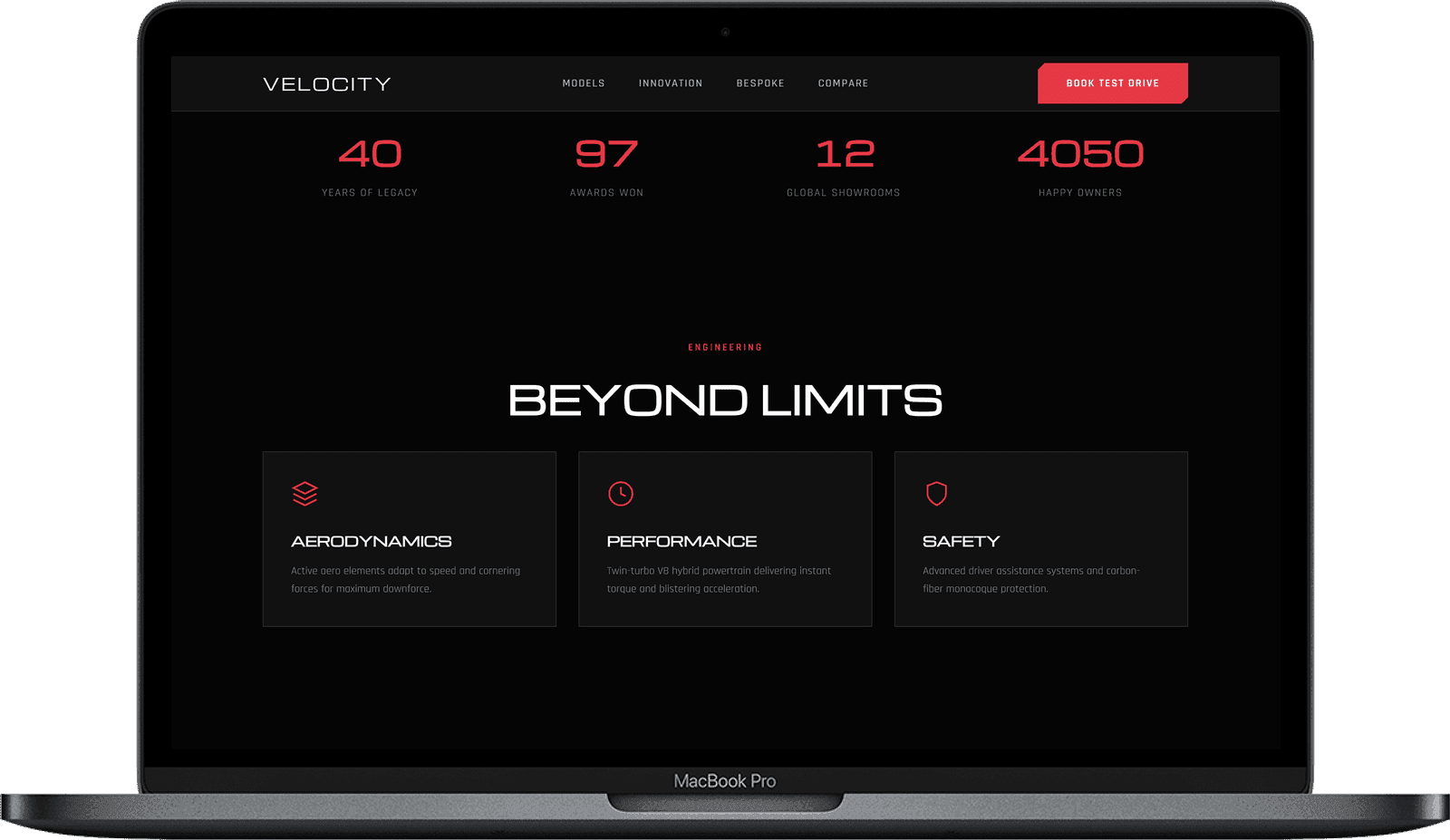This screenshot has height=840, width=1450.
Task: Select the Bespoke menu item
Action: coord(760,83)
